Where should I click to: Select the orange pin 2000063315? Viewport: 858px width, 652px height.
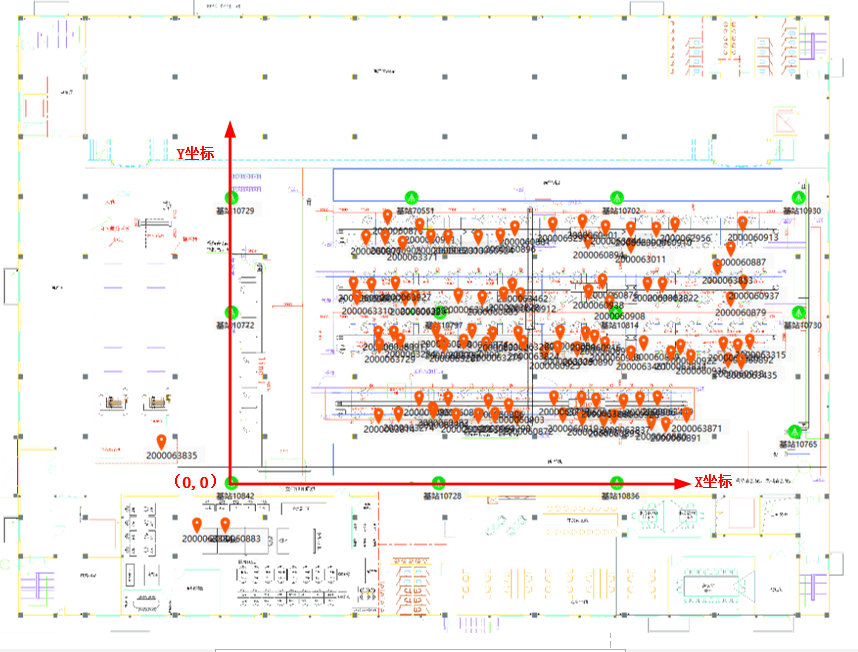coord(750,341)
